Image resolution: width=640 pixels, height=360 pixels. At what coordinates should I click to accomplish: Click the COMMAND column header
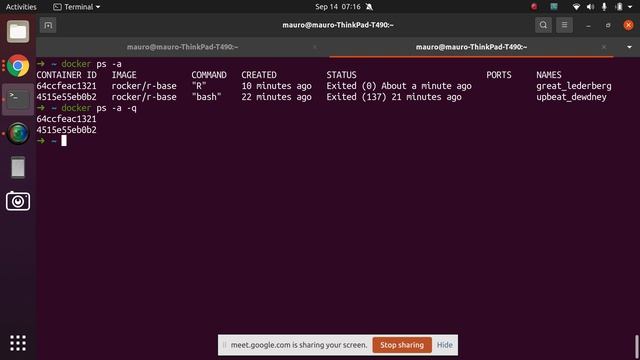(x=209, y=75)
